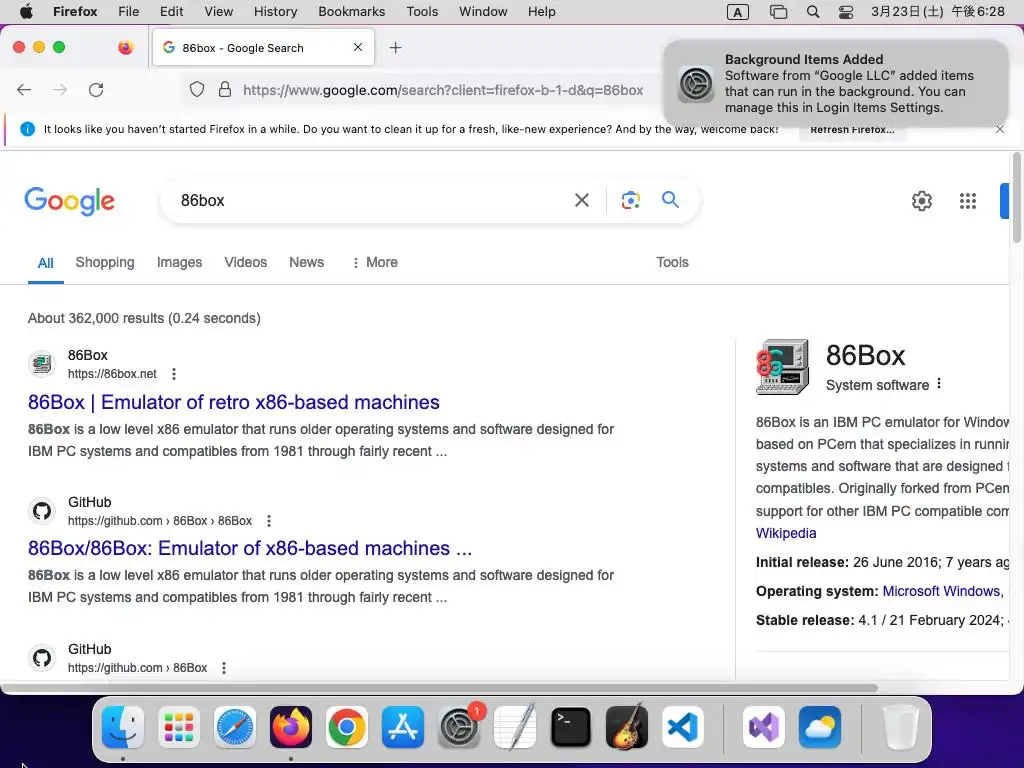The width and height of the screenshot is (1024, 768).
Task: Submit search with the magnifier icon
Action: pos(670,199)
